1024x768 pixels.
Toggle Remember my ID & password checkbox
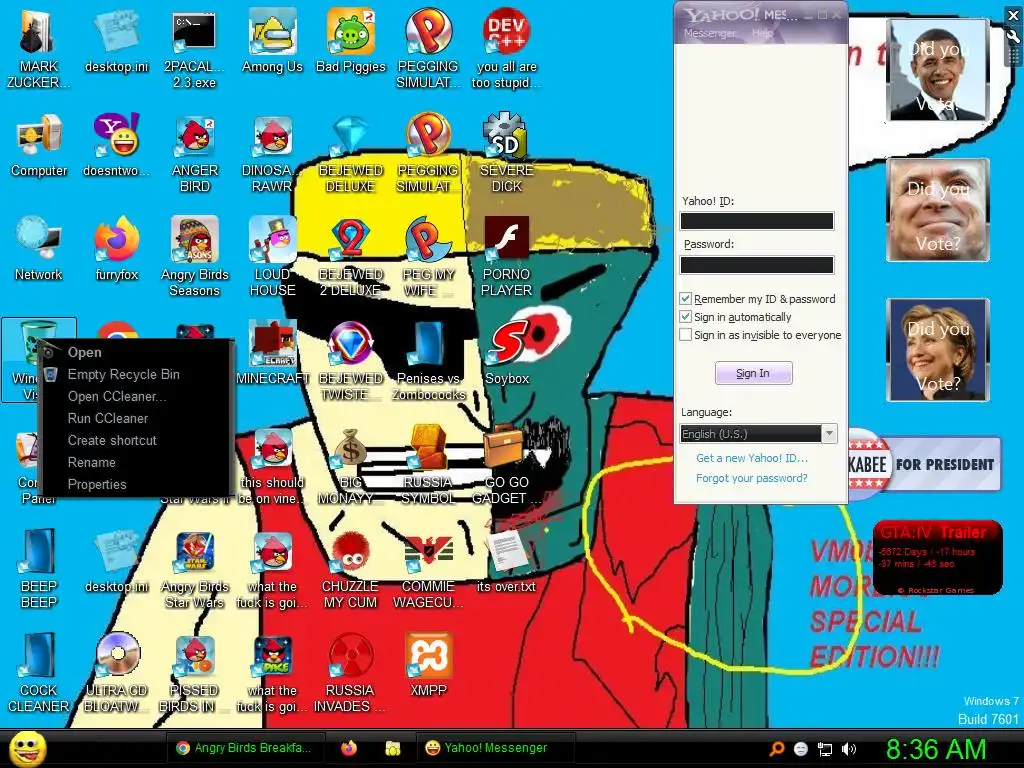(685, 299)
